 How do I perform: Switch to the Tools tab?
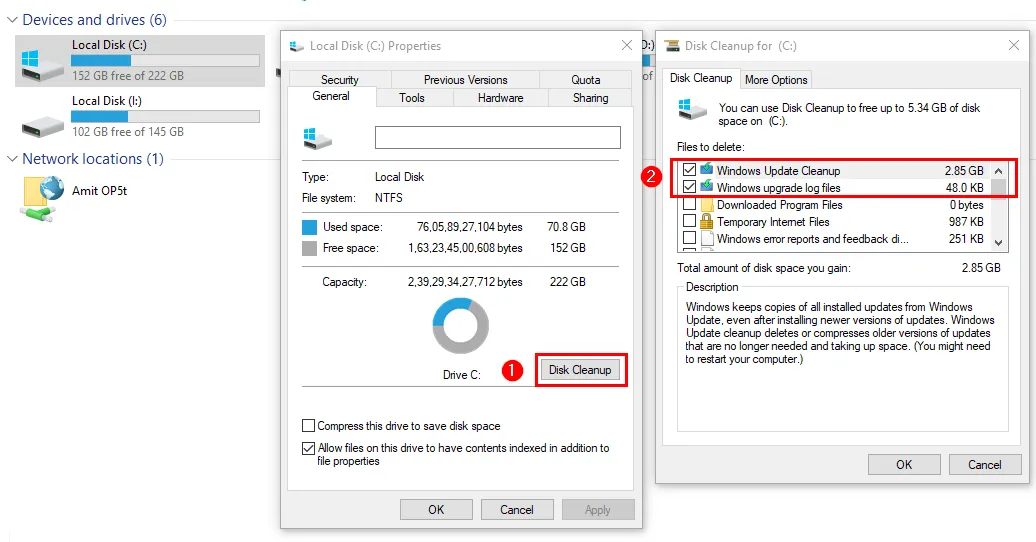tap(412, 98)
